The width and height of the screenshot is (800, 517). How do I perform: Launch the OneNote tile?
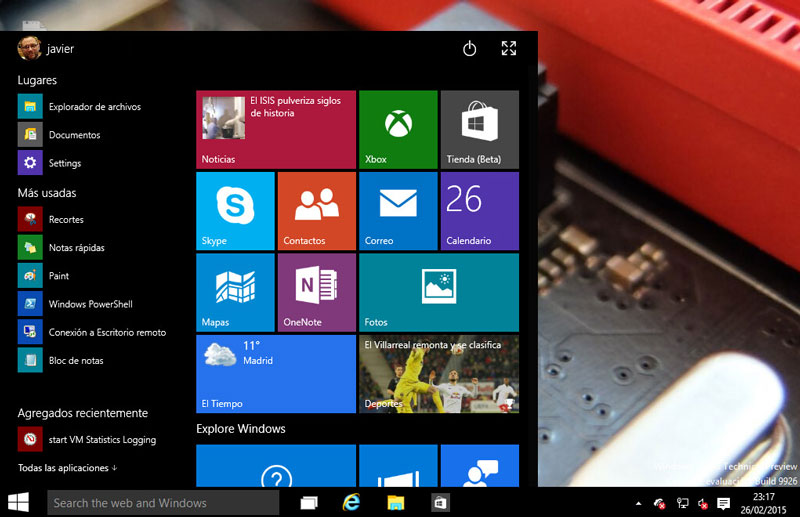(317, 292)
